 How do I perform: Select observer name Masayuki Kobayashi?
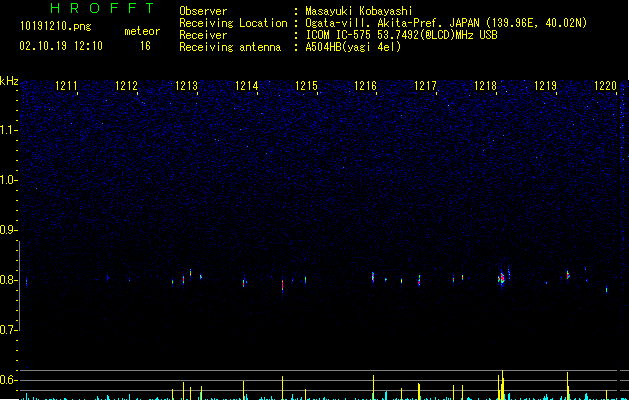359,11
